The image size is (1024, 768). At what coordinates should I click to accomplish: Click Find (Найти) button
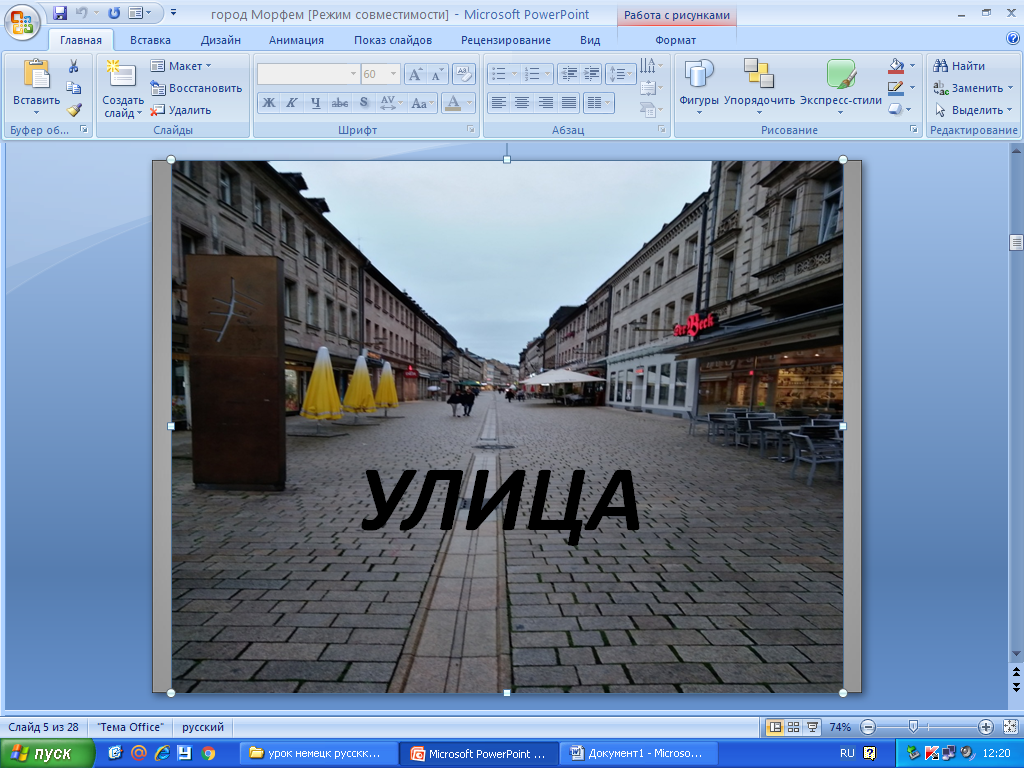pos(959,66)
